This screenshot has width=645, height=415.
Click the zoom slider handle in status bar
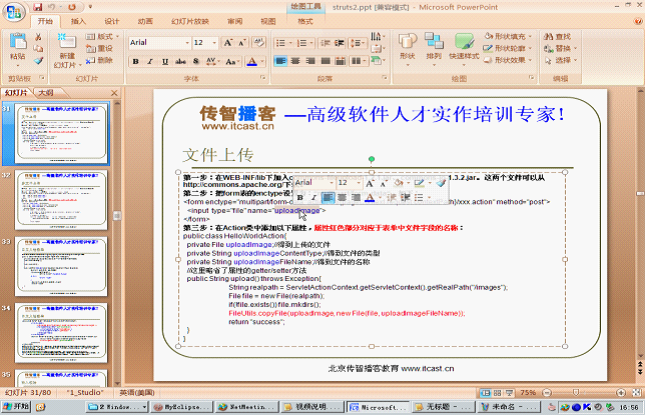click(x=576, y=393)
